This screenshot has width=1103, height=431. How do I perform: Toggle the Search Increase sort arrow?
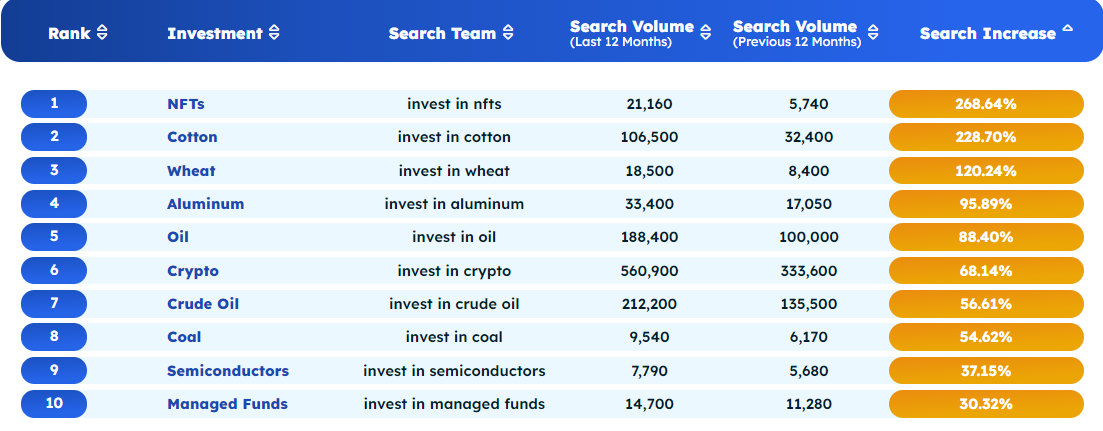pyautogui.click(x=1067, y=29)
